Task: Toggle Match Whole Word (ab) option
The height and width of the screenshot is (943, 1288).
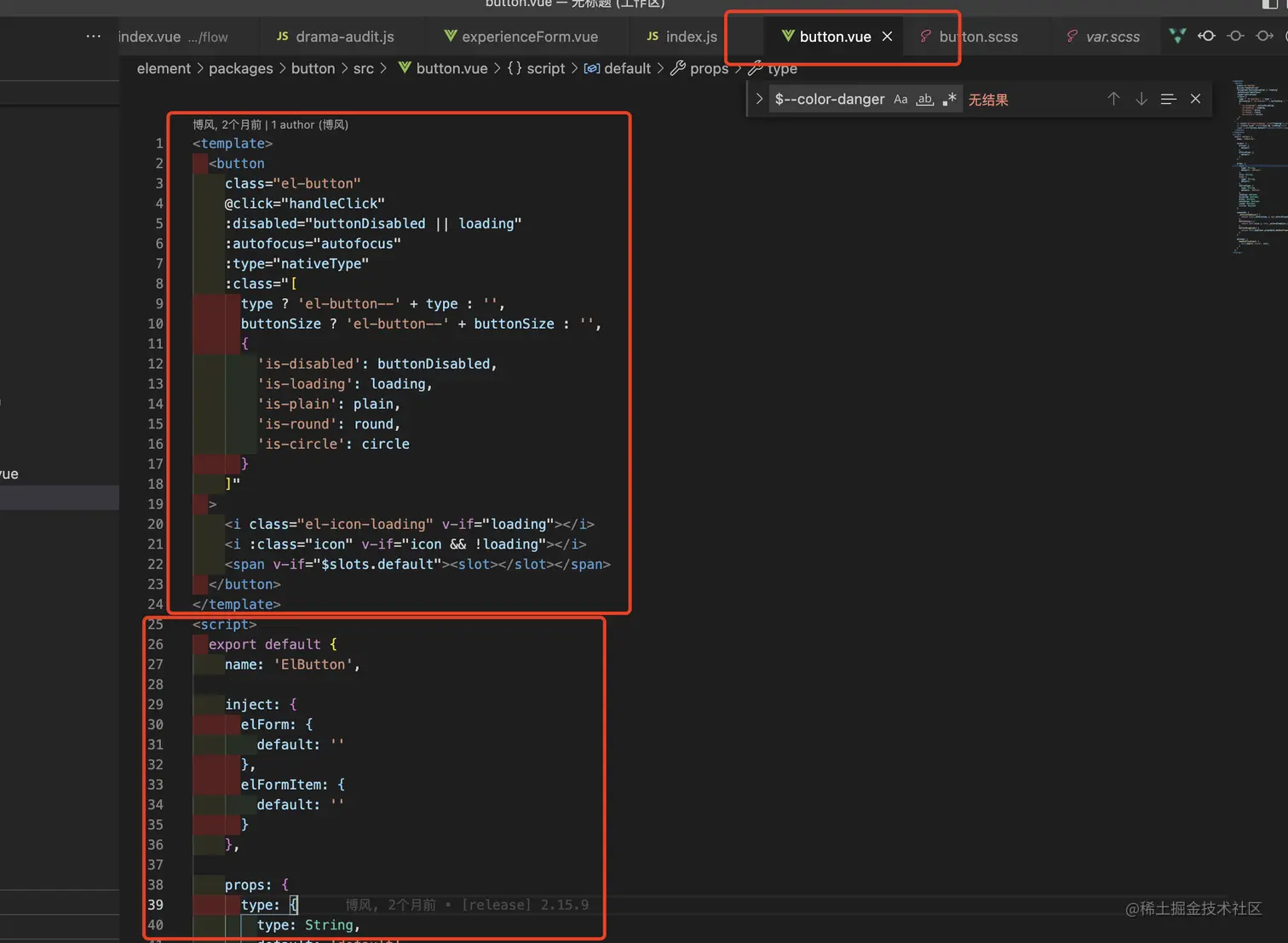Action: tap(924, 100)
